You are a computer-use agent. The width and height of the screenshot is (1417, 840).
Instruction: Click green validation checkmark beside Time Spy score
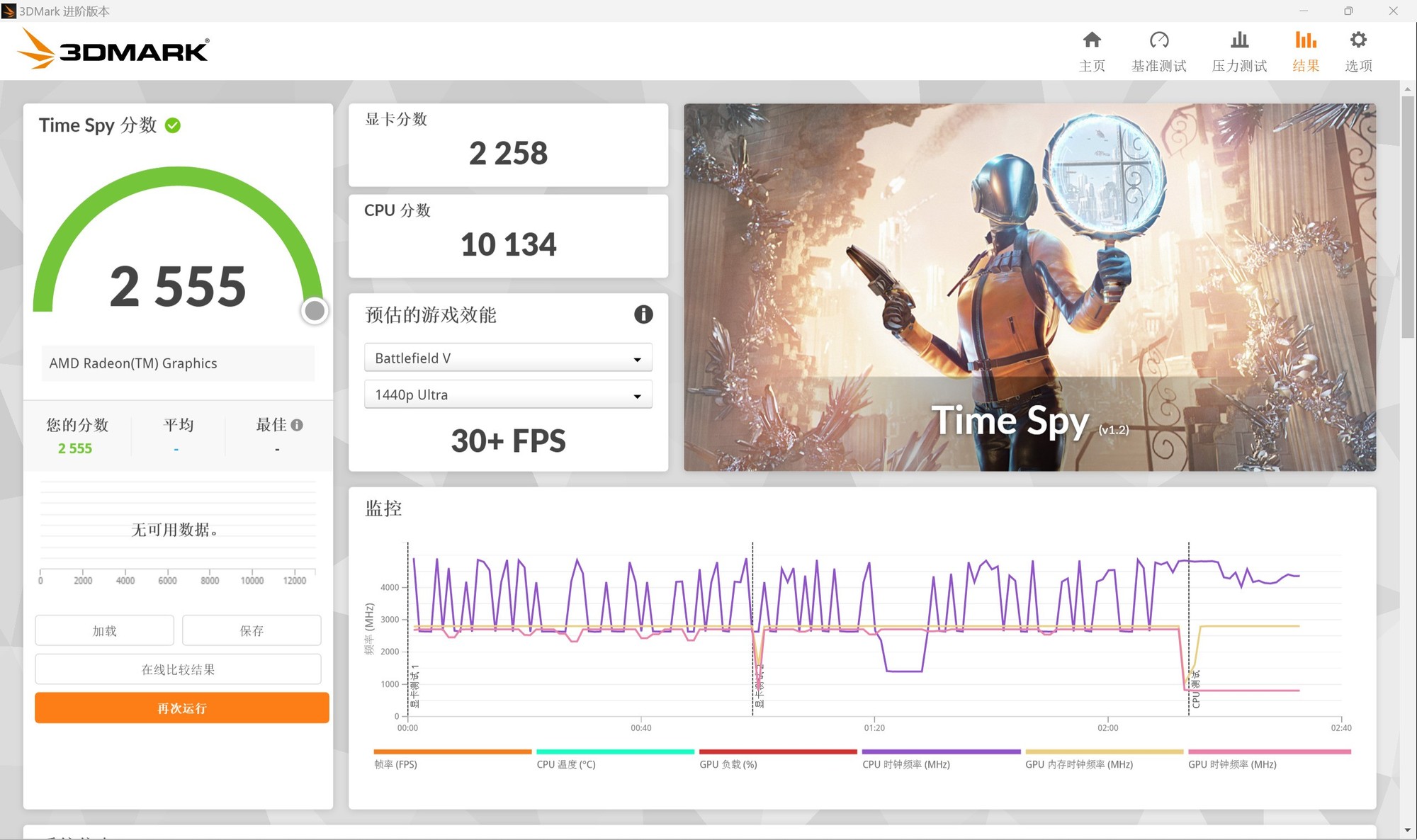(x=173, y=125)
